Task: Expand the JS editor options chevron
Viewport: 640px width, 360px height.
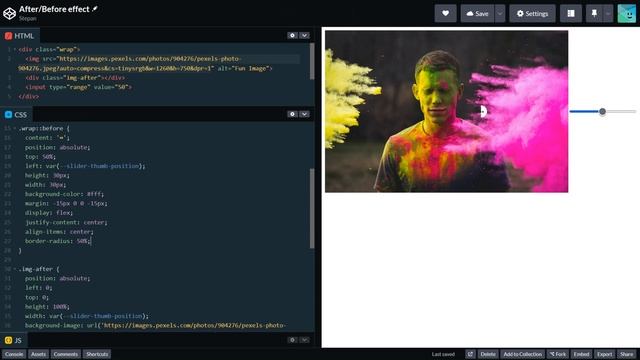Action: point(304,340)
